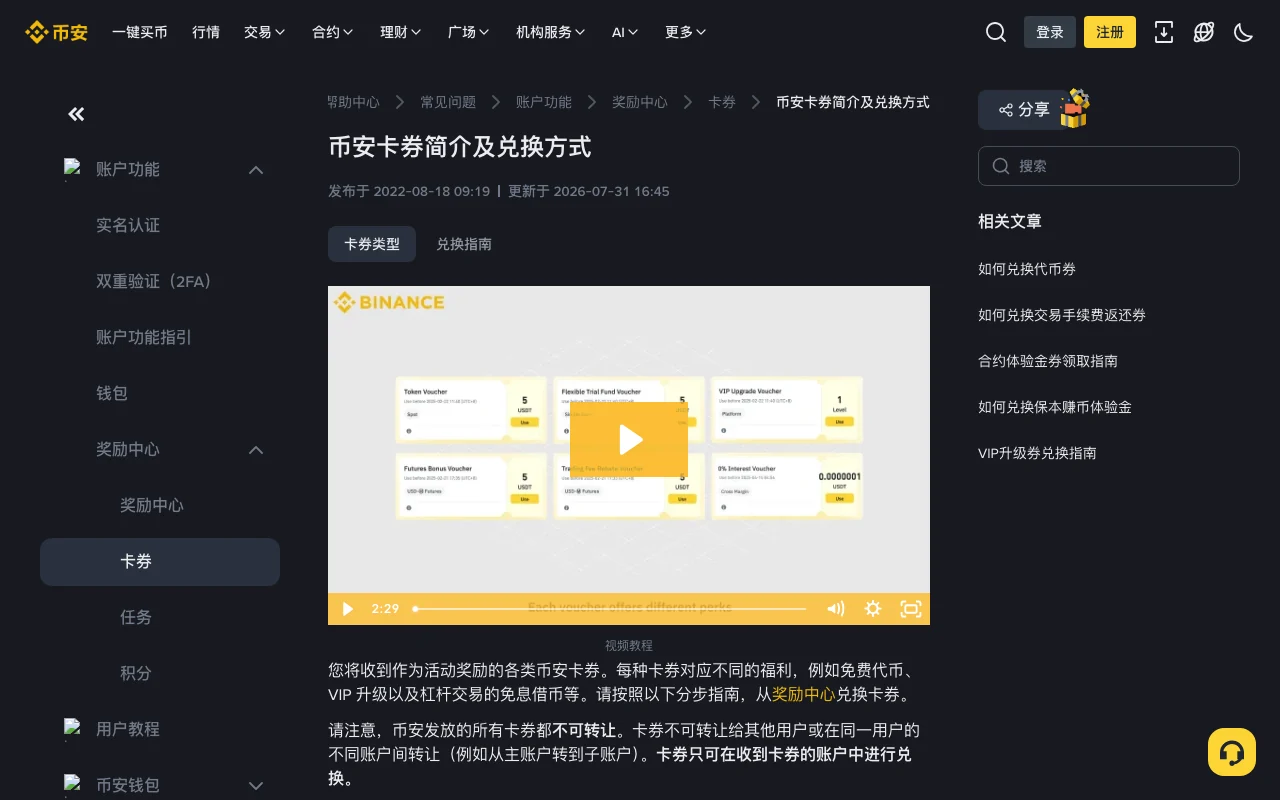This screenshot has height=800, width=1280.
Task: Click the download app icon
Action: [1164, 32]
